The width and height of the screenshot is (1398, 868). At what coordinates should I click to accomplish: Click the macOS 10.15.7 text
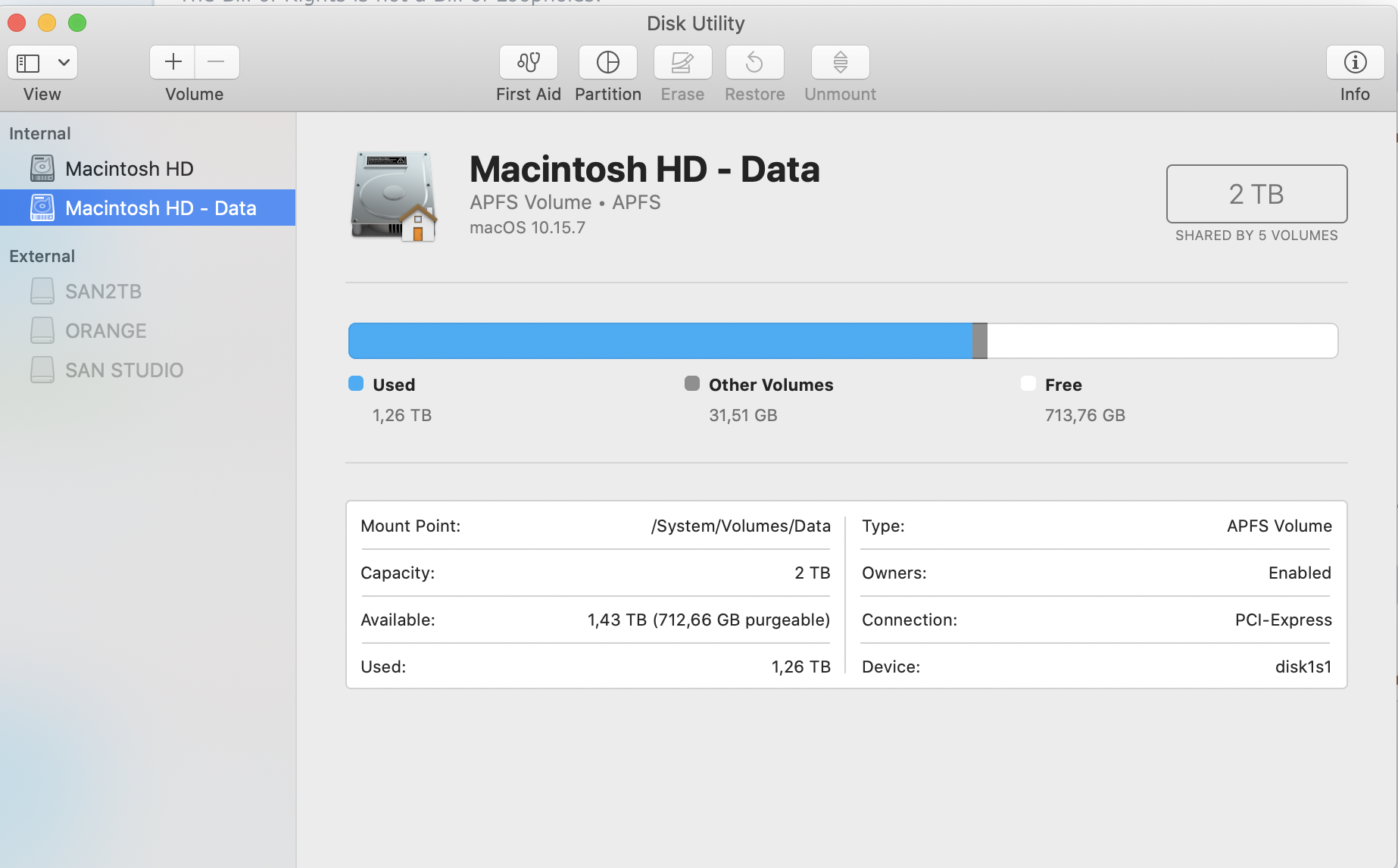click(x=527, y=227)
